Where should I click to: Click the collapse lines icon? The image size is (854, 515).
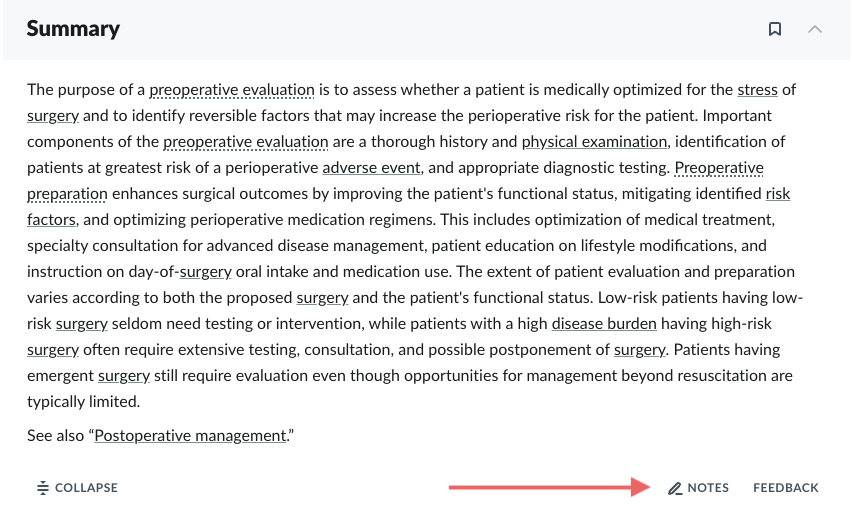coord(42,488)
